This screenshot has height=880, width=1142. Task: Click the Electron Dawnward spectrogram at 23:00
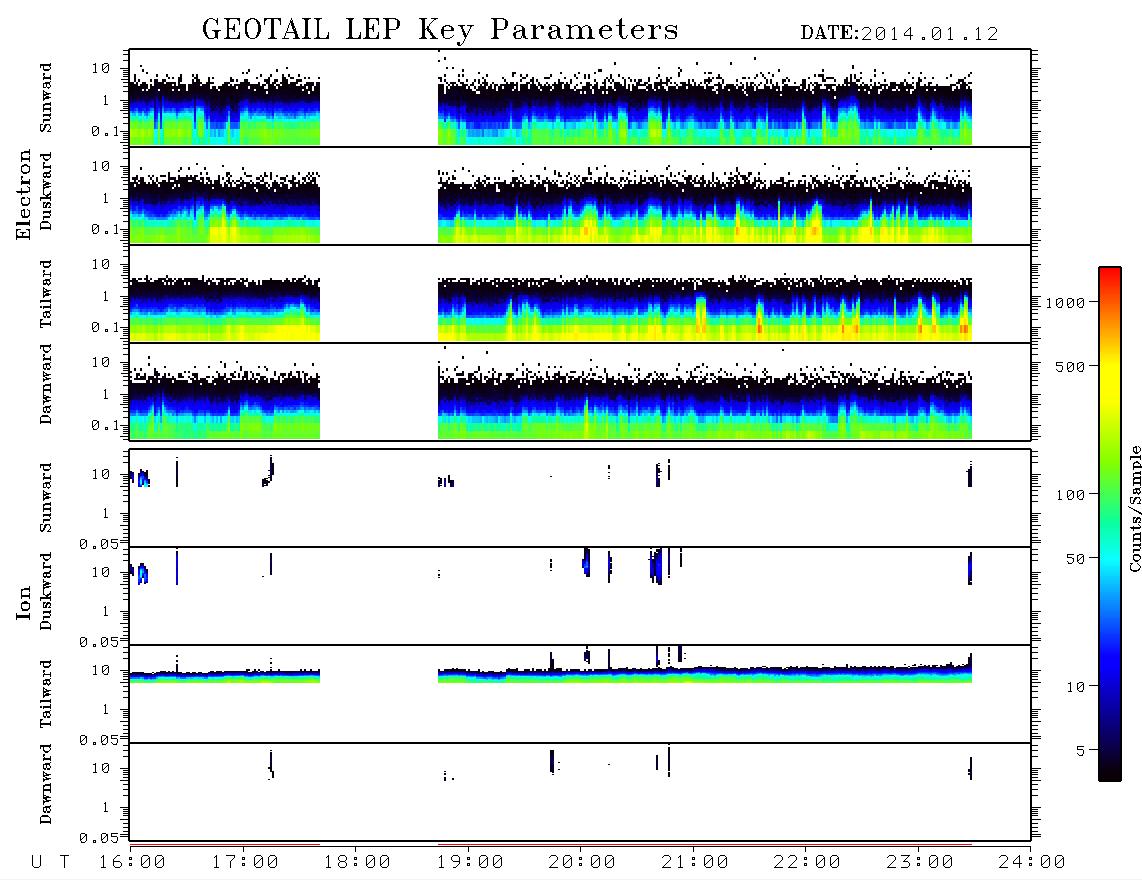[918, 408]
